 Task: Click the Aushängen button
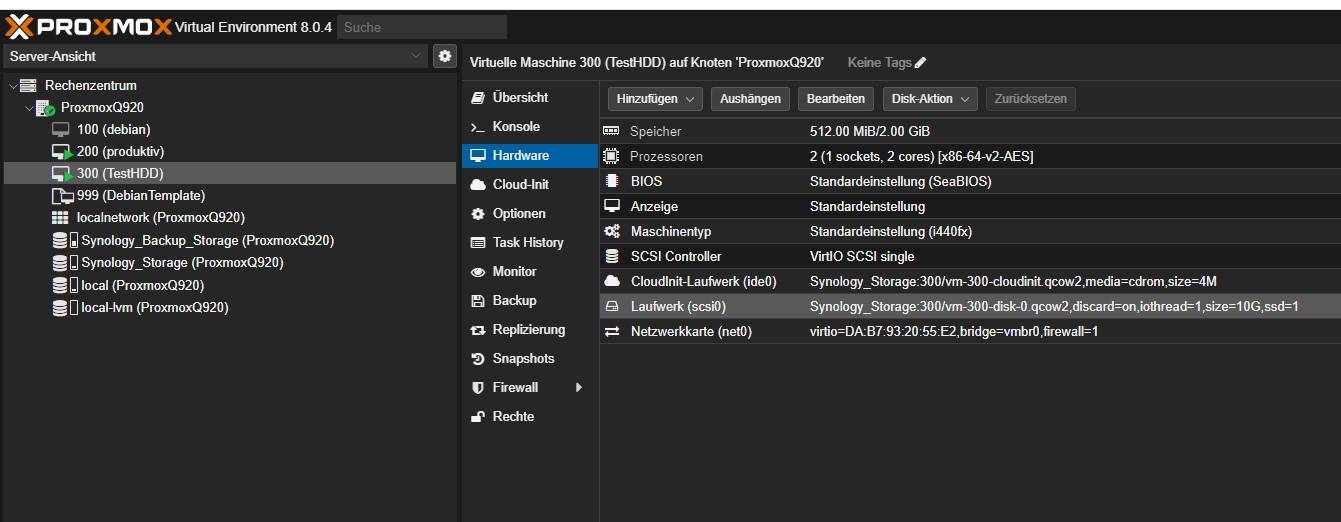(x=750, y=99)
